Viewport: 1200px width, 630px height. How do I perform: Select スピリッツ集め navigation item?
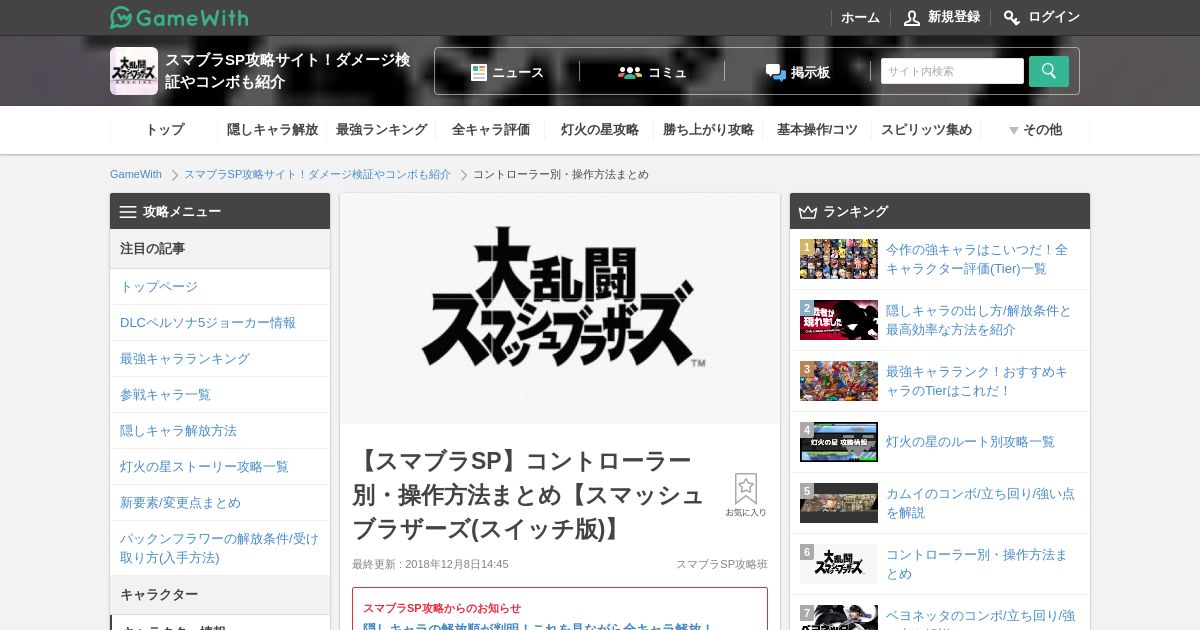pyautogui.click(x=926, y=129)
